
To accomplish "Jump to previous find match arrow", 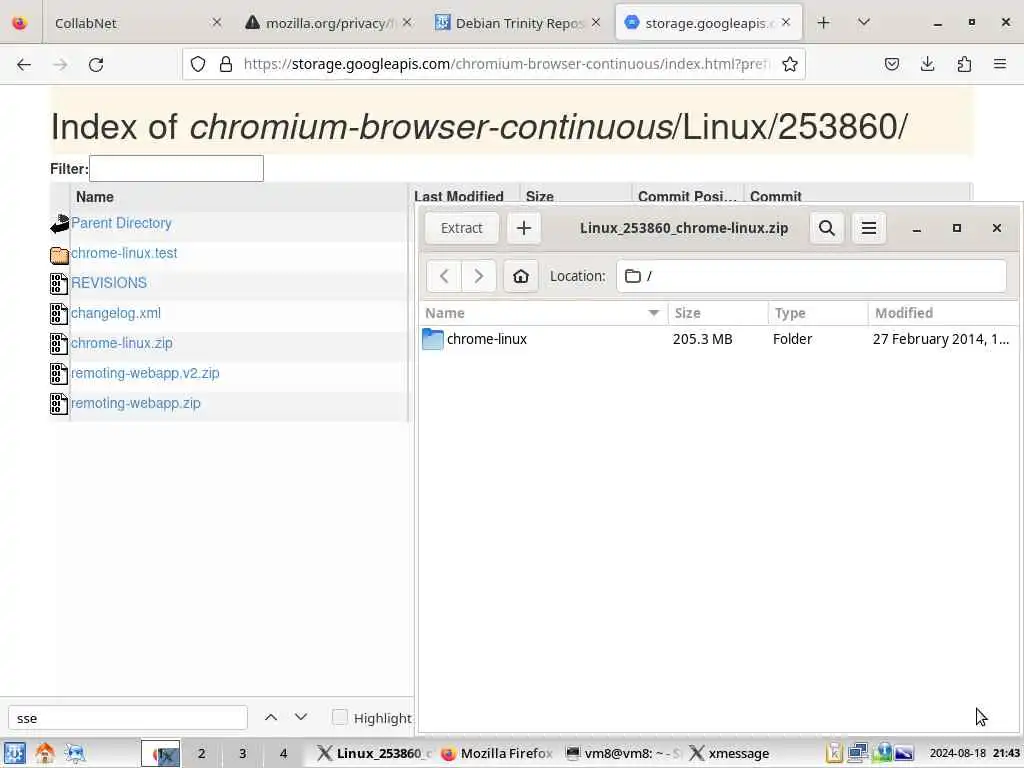I will [271, 718].
